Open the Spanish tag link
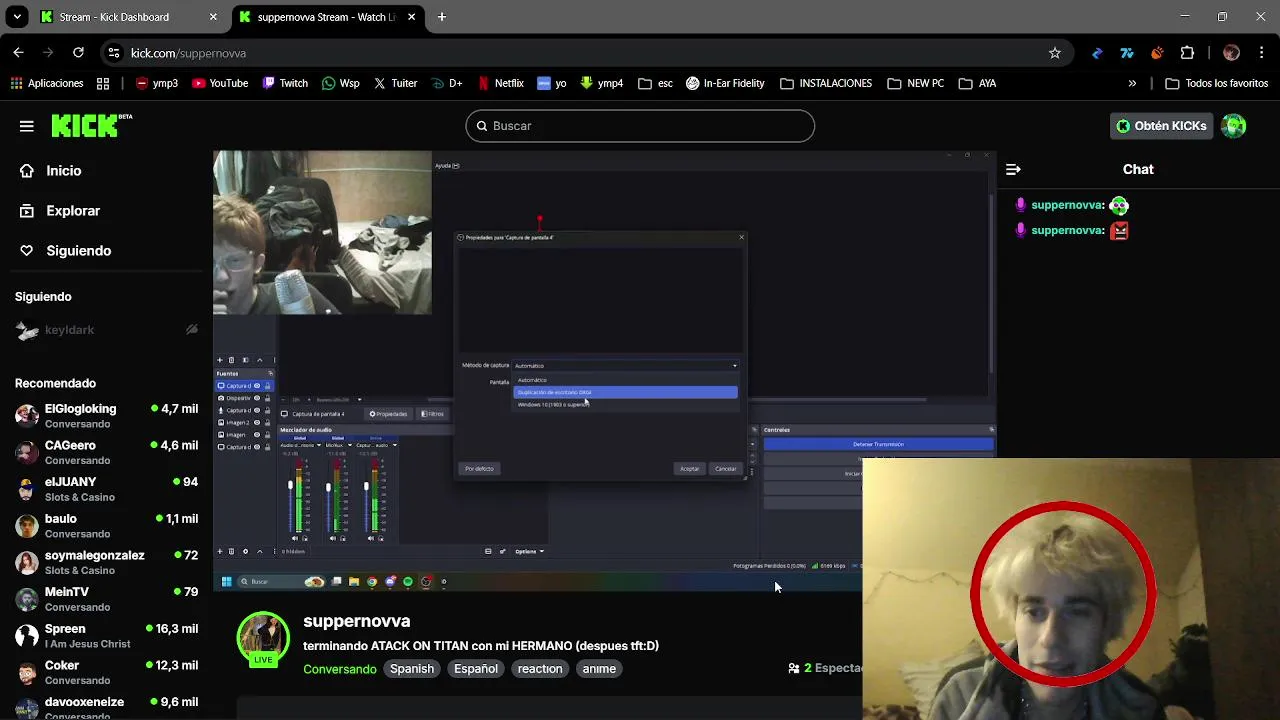1280x720 pixels. tap(412, 669)
